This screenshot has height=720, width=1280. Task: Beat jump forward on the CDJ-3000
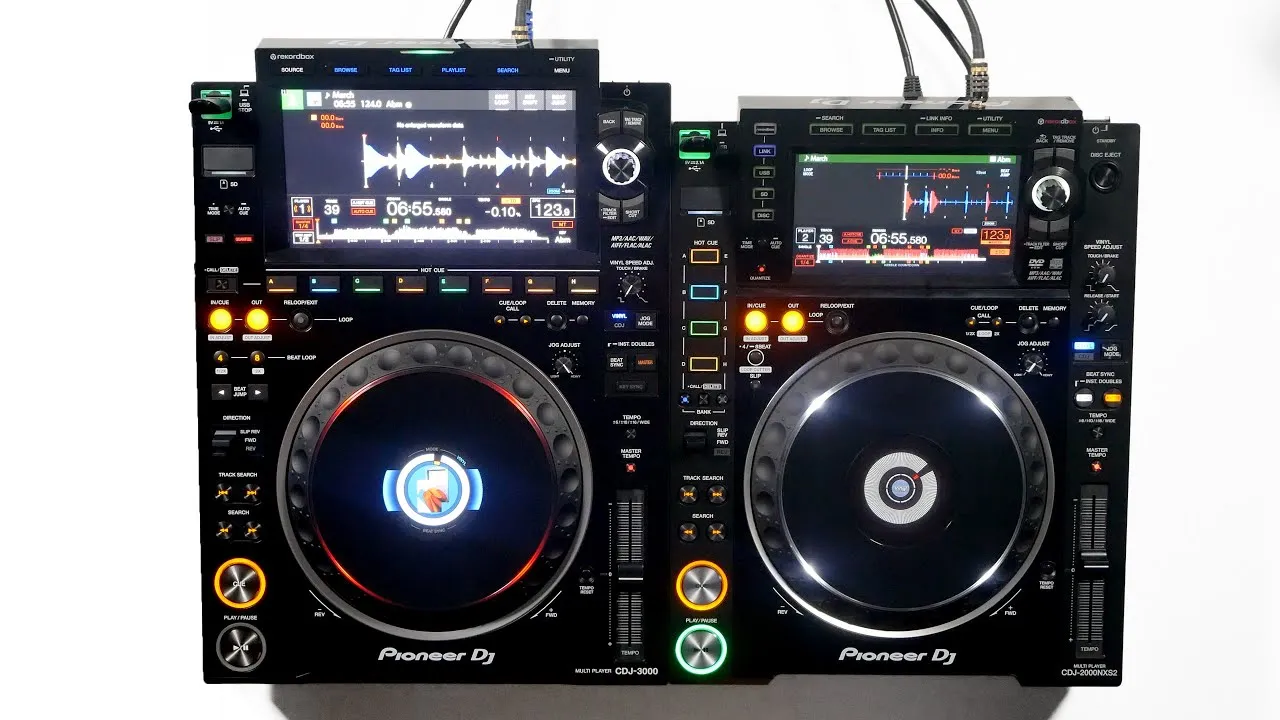pos(258,392)
